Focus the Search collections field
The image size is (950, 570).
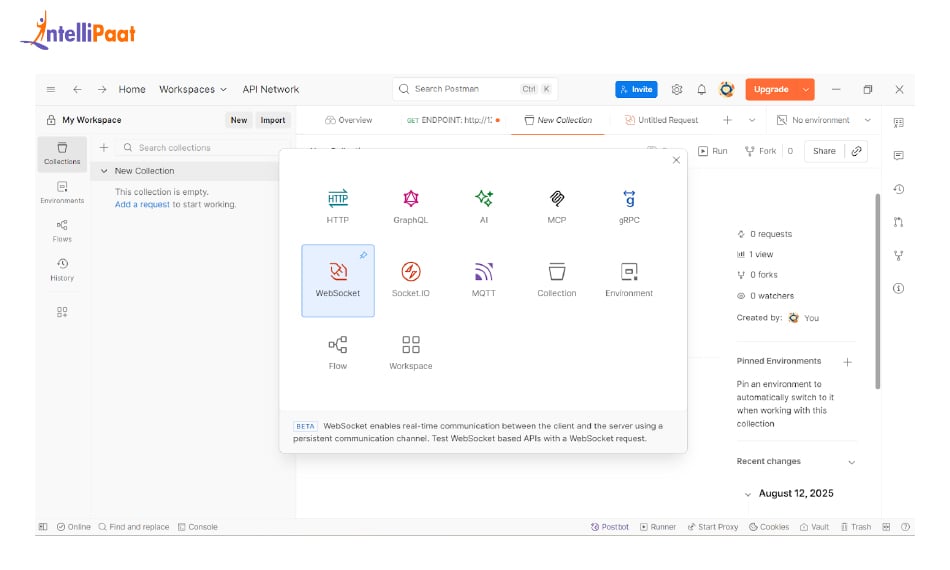point(203,147)
